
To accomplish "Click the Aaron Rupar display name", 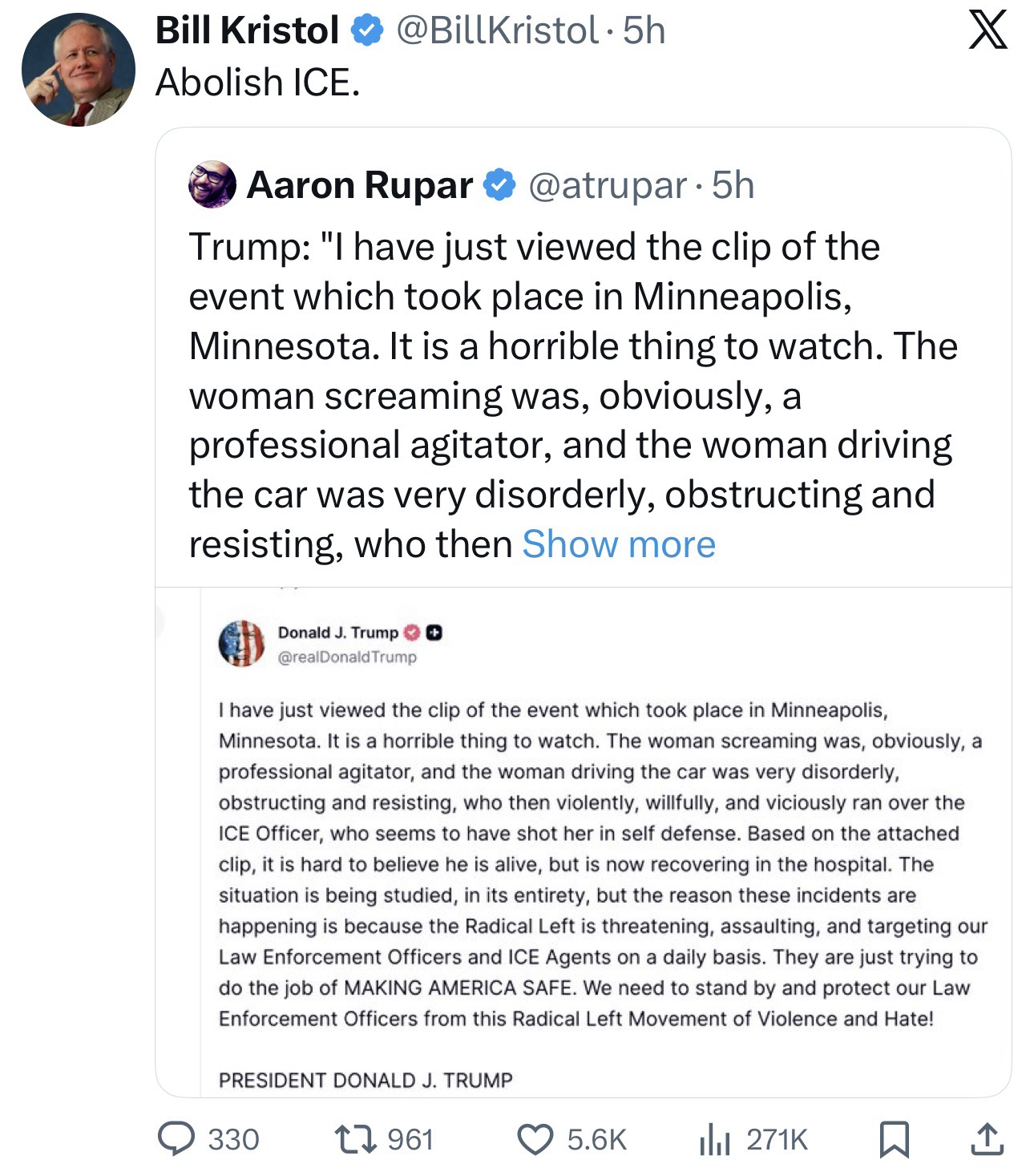I will [359, 185].
